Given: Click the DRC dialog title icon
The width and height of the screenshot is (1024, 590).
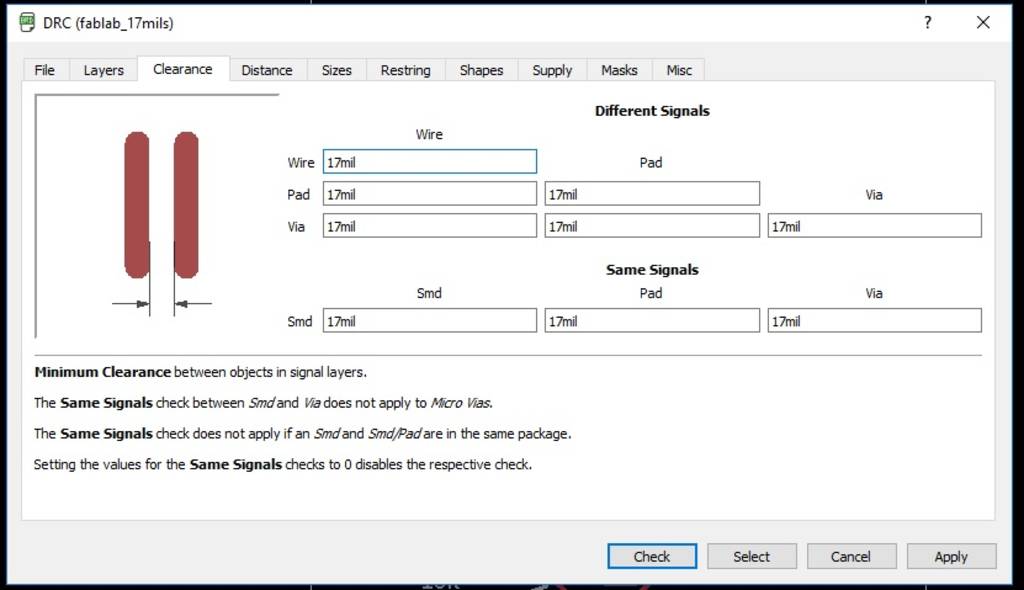Looking at the screenshot, I should (x=27, y=22).
